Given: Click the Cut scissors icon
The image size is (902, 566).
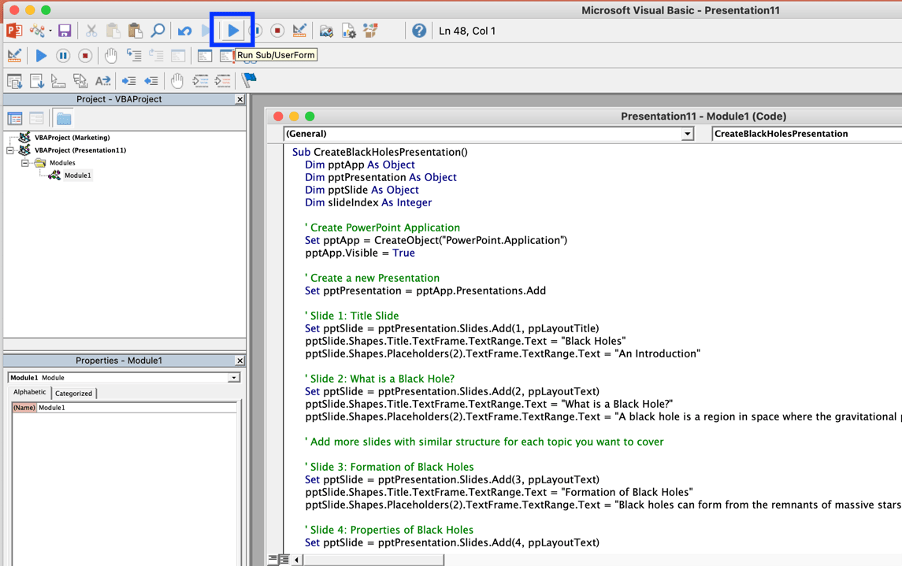Looking at the screenshot, I should pyautogui.click(x=91, y=30).
